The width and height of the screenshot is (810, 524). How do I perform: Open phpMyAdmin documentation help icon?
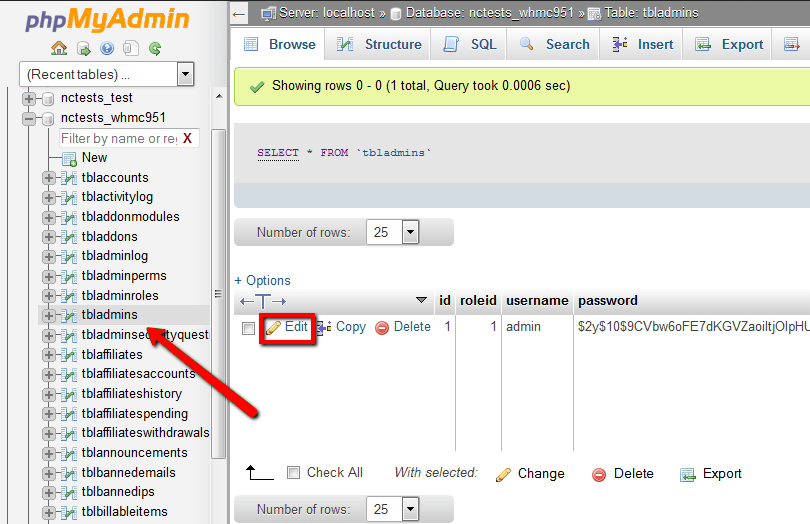107,48
